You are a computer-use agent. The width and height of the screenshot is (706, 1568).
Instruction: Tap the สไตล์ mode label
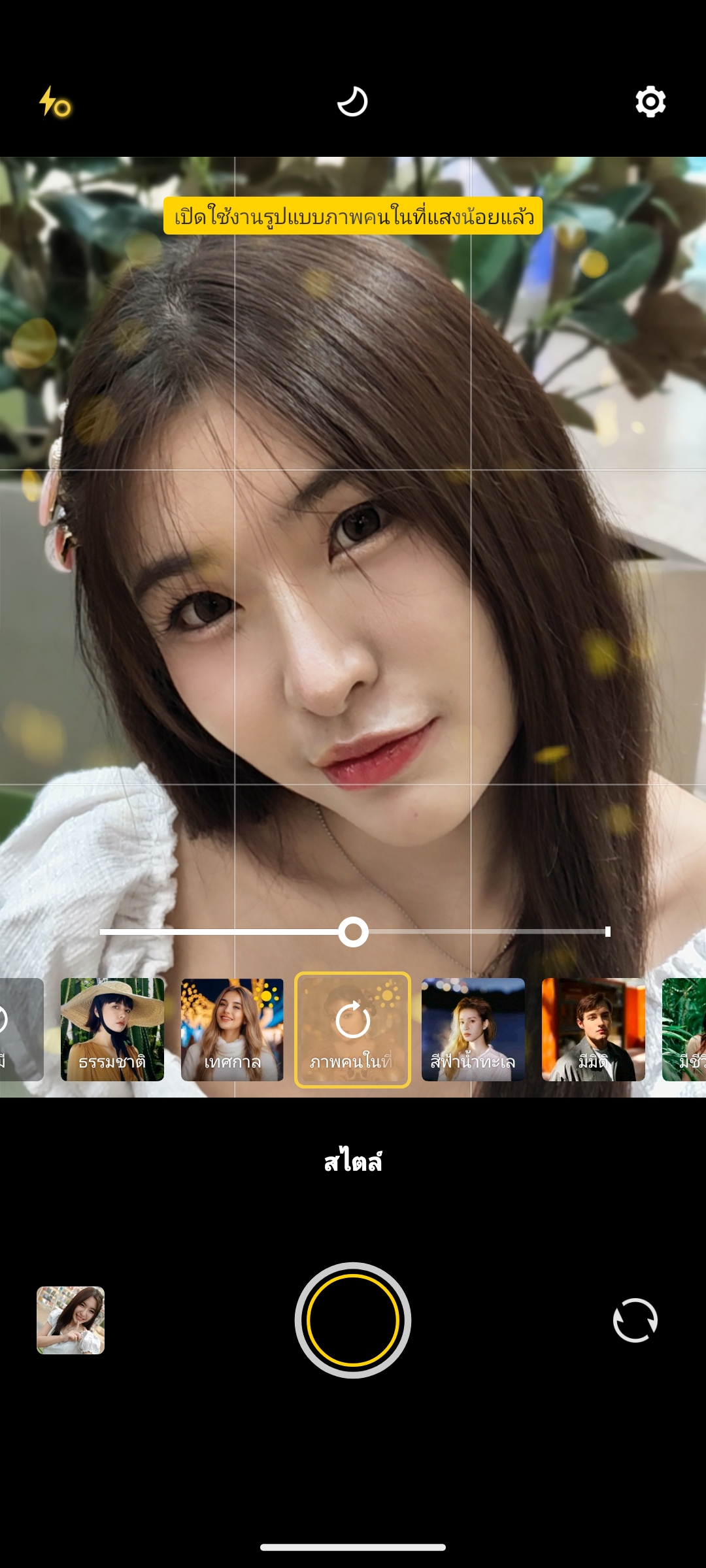353,1162
